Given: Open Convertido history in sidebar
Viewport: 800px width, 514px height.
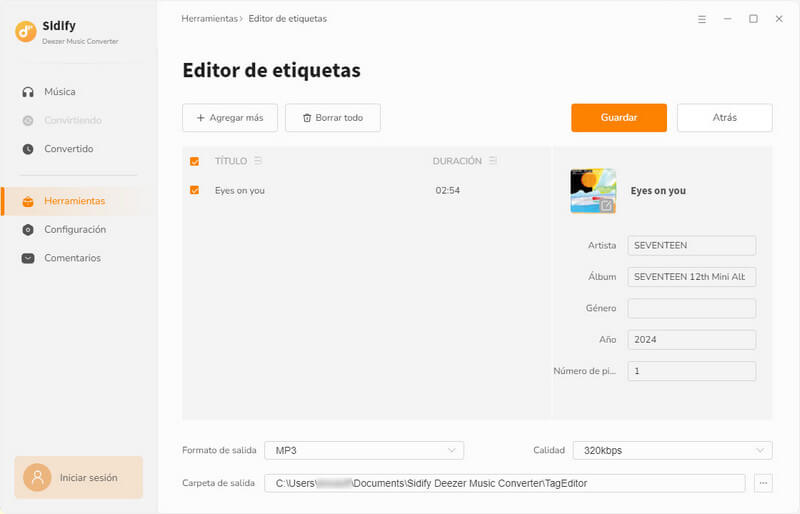Looking at the screenshot, I should (x=68, y=149).
